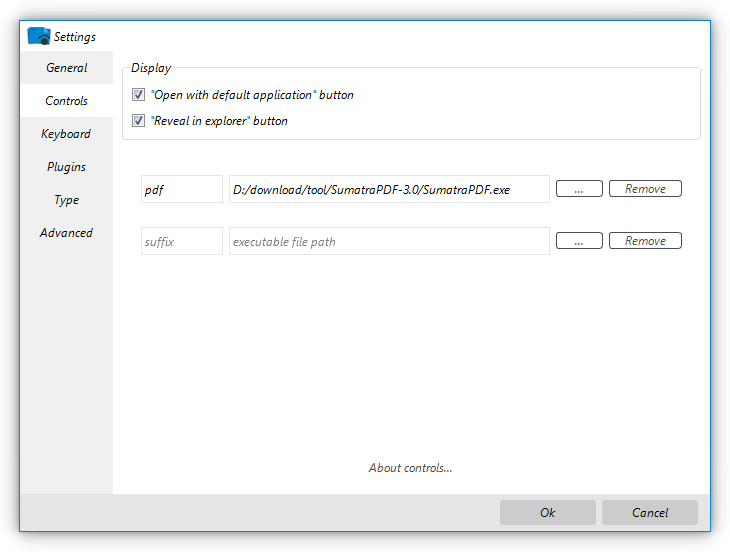Remove the pdf application entry

pos(645,189)
